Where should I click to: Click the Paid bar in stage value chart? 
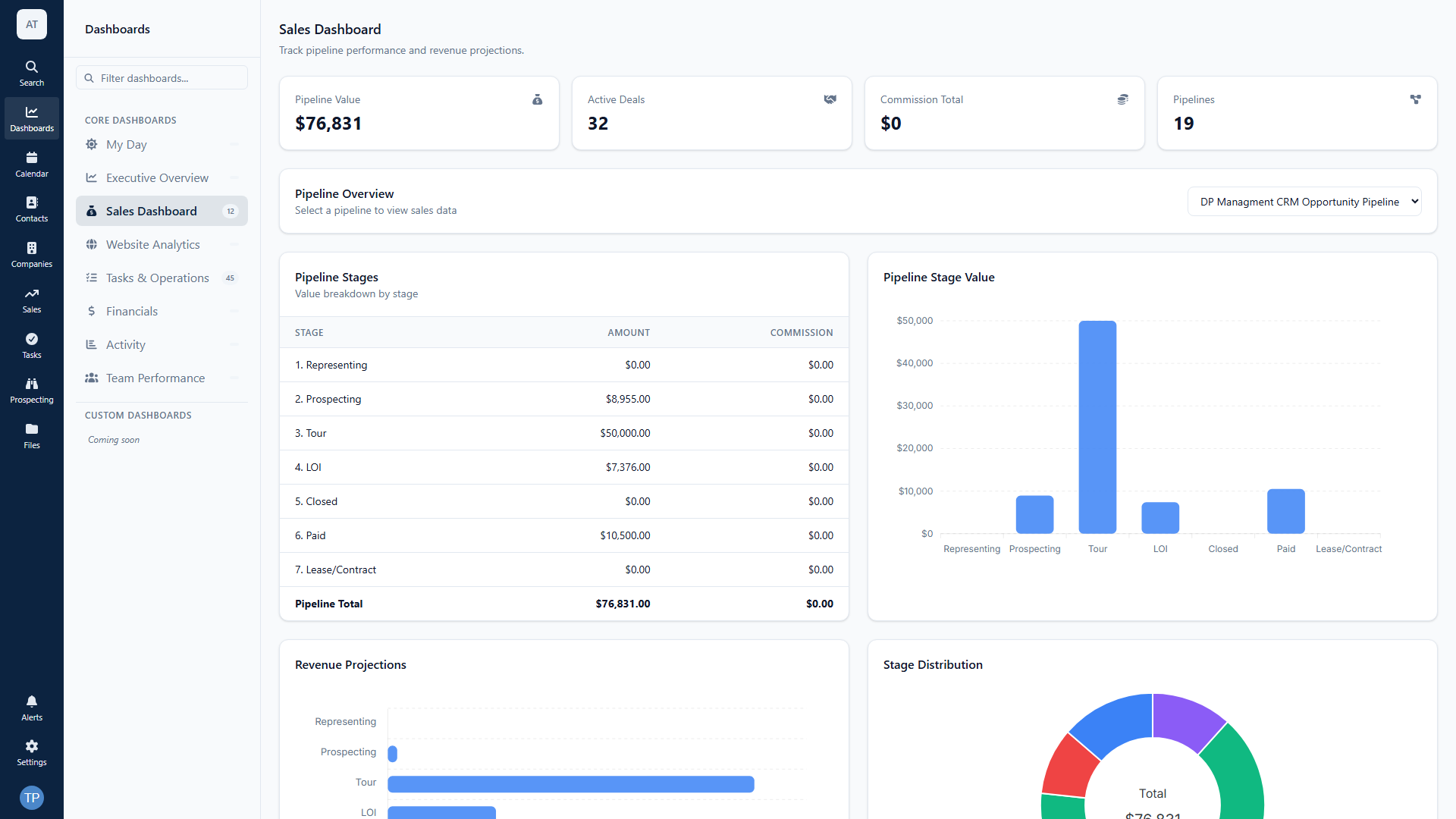tap(1286, 511)
